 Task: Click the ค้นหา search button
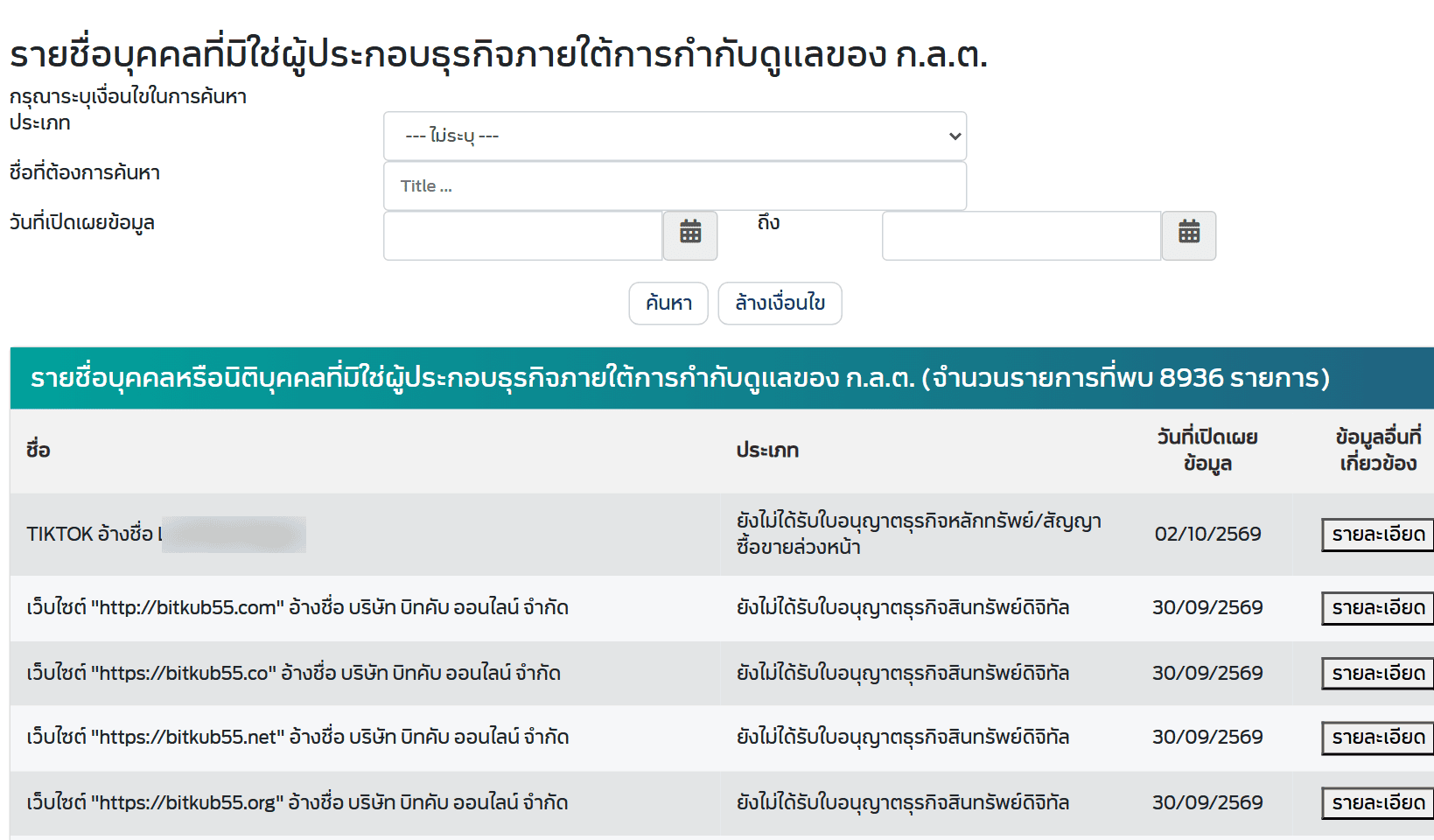[x=668, y=303]
